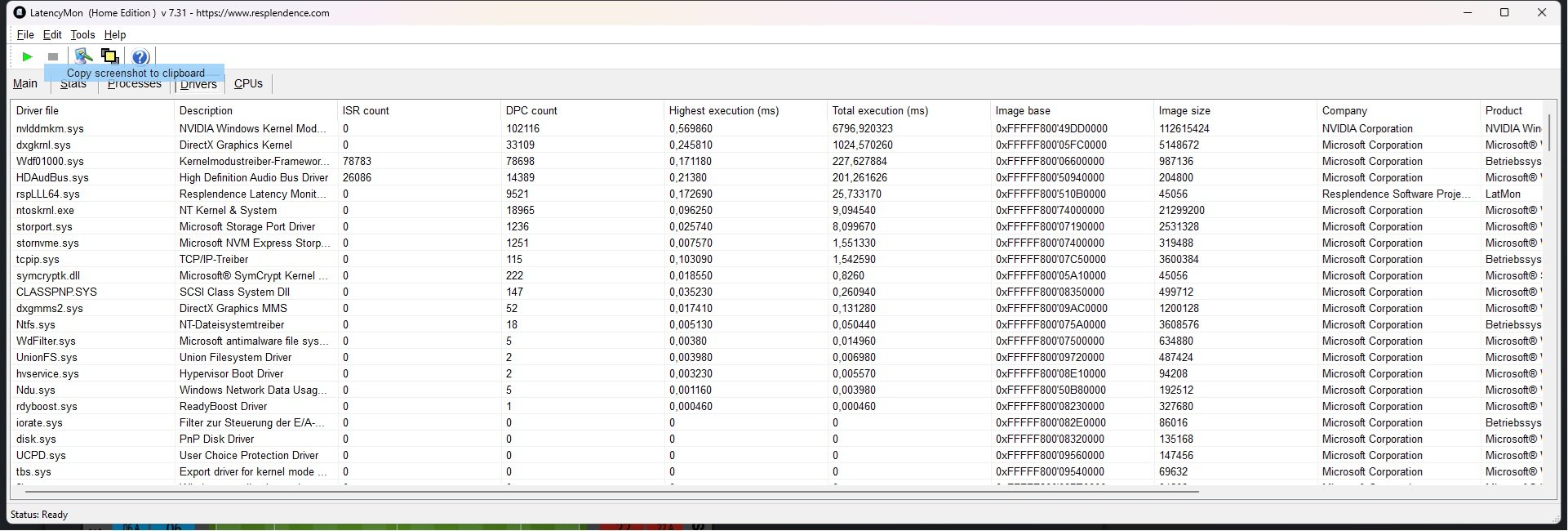Copy screenshot to clipboard icon

click(x=109, y=56)
